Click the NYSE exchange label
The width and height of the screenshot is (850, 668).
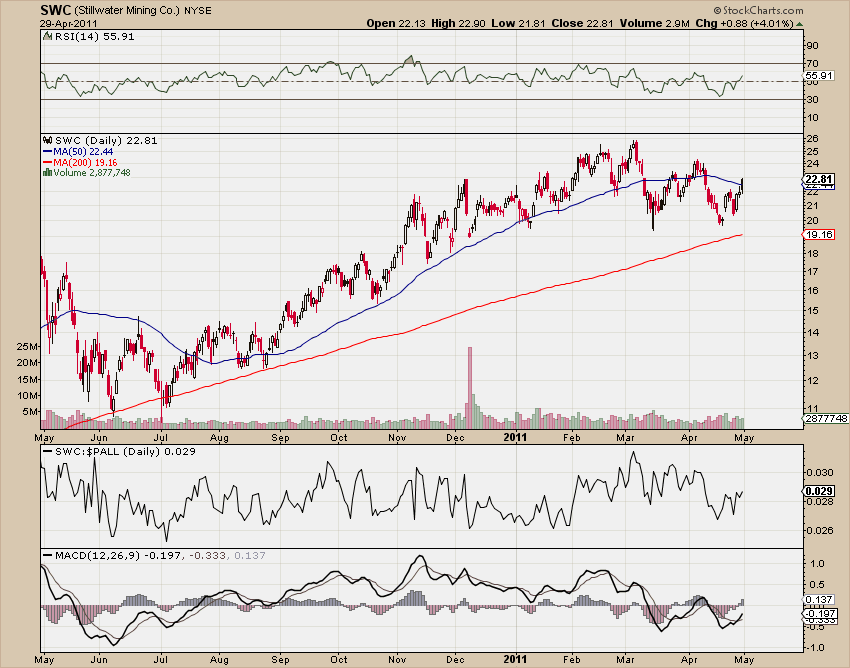pos(197,11)
